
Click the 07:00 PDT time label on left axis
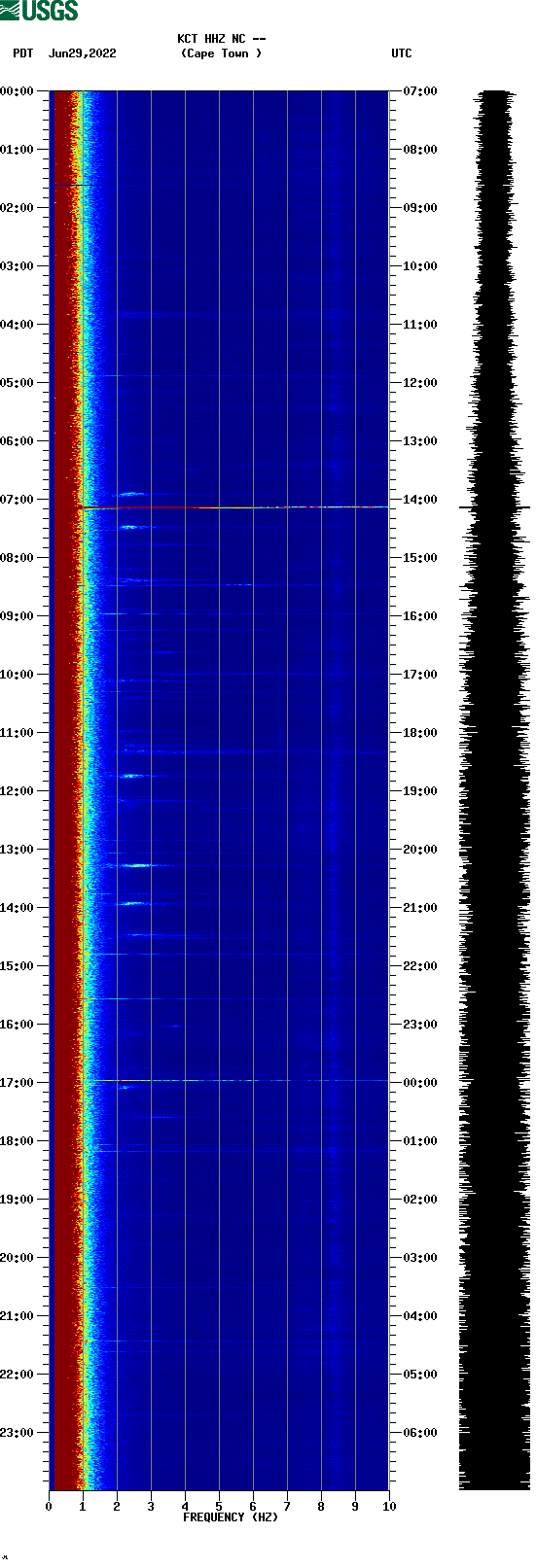point(18,500)
